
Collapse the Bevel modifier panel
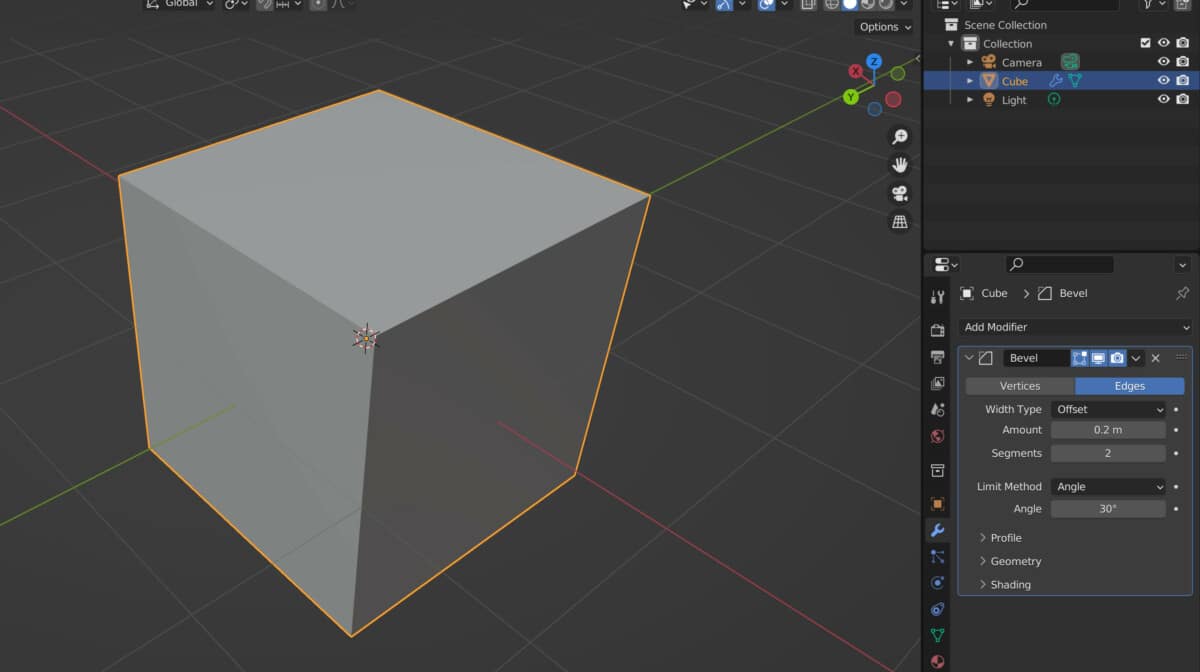[968, 358]
